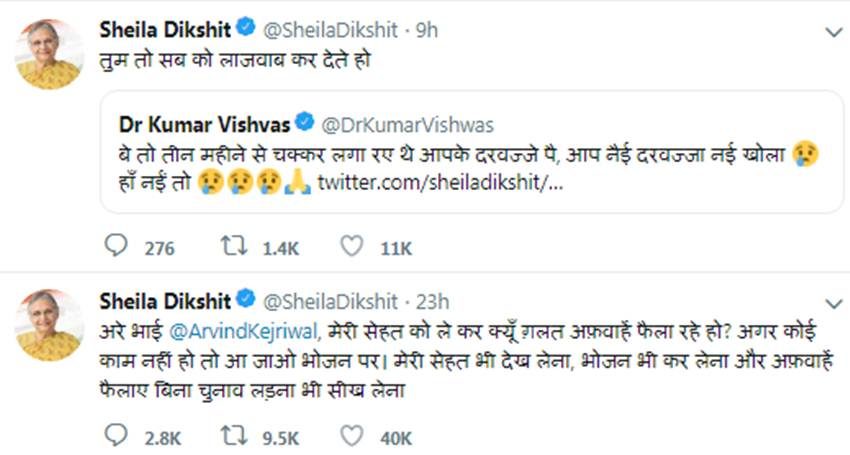Viewport: 850px width, 455px height.
Task: Reply to the second tweet (2.8K replies)
Action: tap(114, 437)
